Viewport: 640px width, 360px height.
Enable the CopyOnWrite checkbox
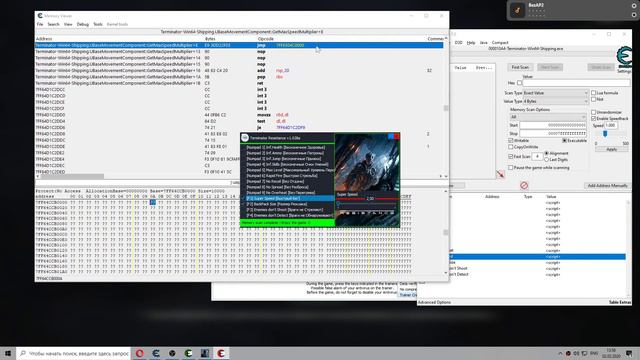tap(511, 147)
